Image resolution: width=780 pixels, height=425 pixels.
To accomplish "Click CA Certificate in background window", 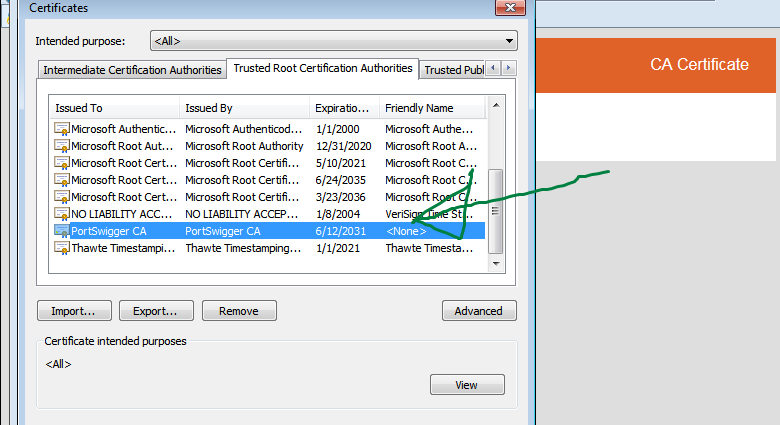I will pyautogui.click(x=699, y=64).
